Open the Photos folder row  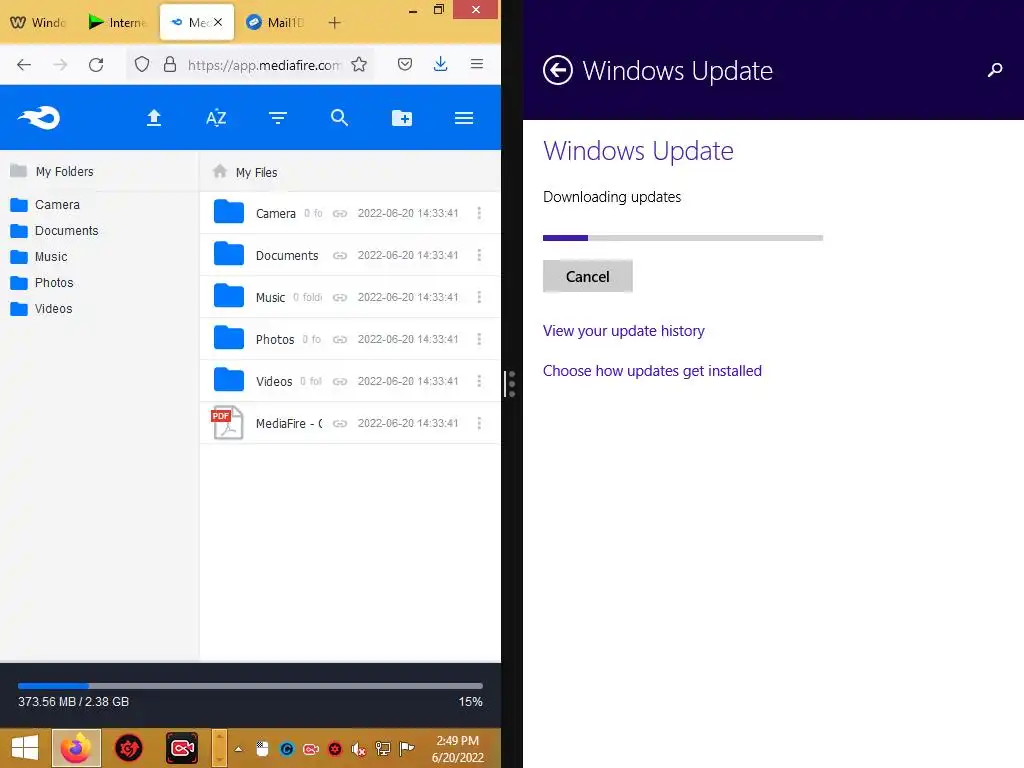[350, 339]
